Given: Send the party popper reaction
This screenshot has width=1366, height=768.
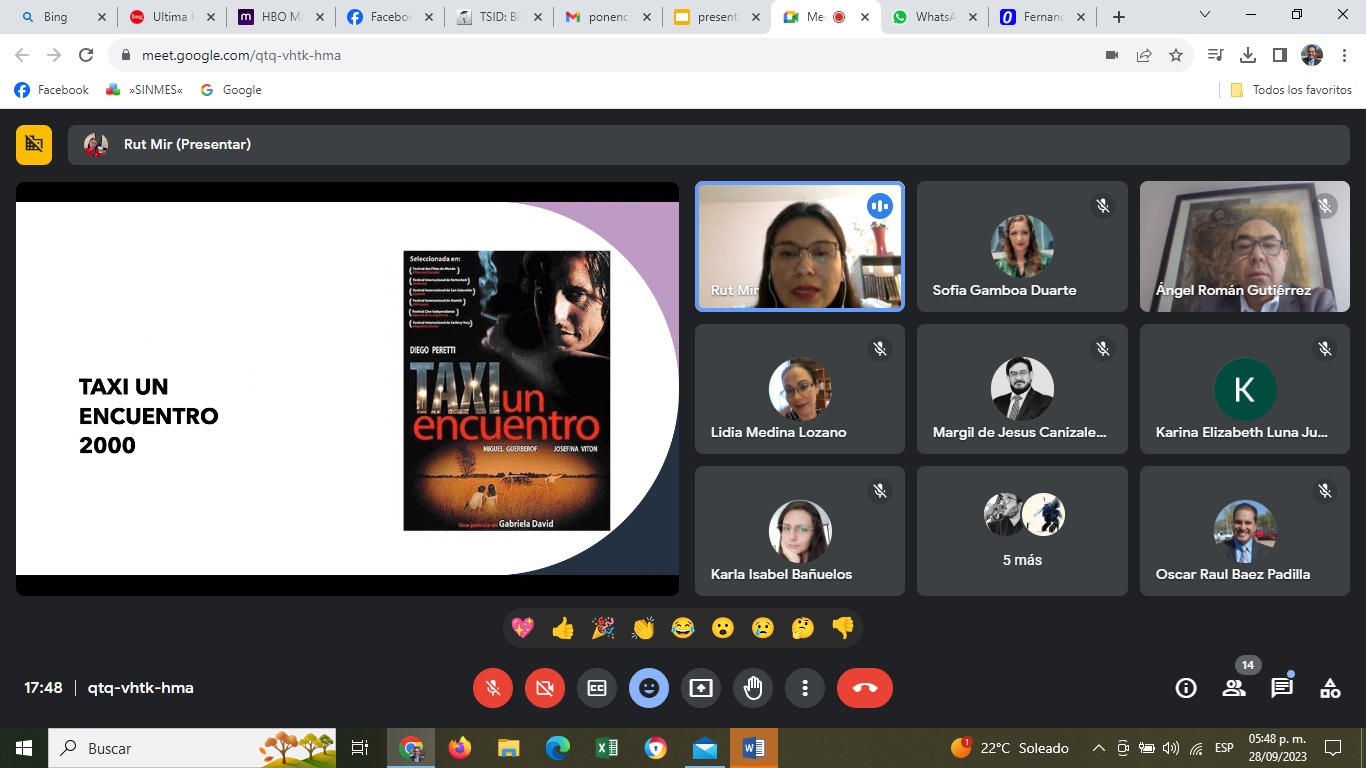Looking at the screenshot, I should click(603, 628).
